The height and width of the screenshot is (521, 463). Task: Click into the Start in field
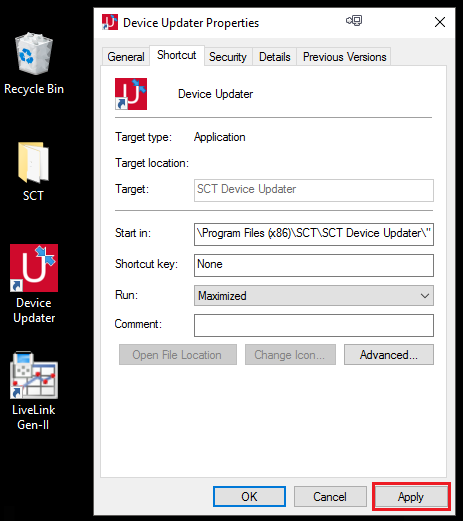(314, 234)
